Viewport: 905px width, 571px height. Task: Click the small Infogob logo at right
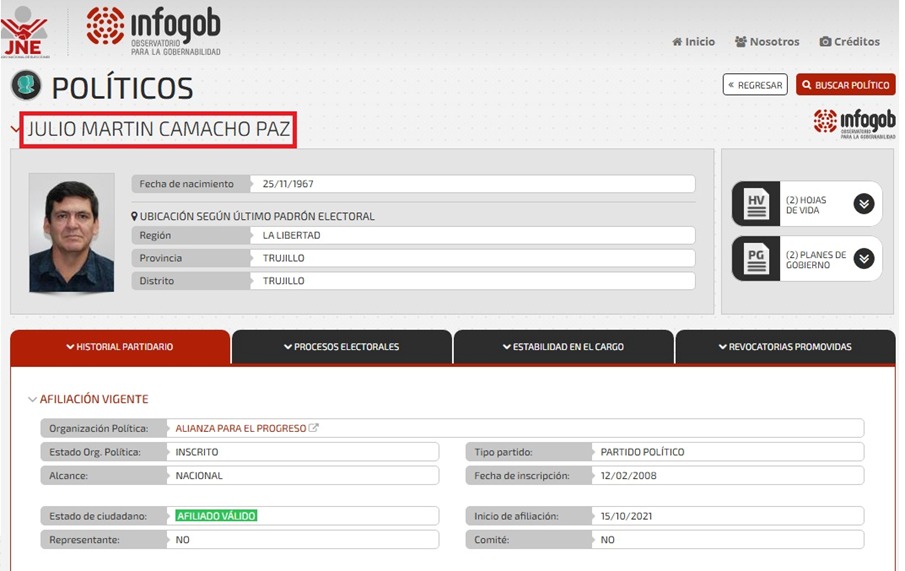(853, 123)
